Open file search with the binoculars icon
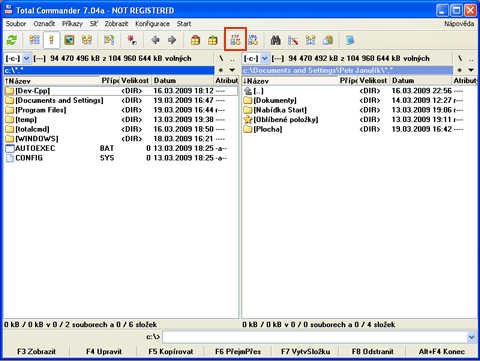Image resolution: width=480 pixels, height=361 pixels. click(275, 40)
